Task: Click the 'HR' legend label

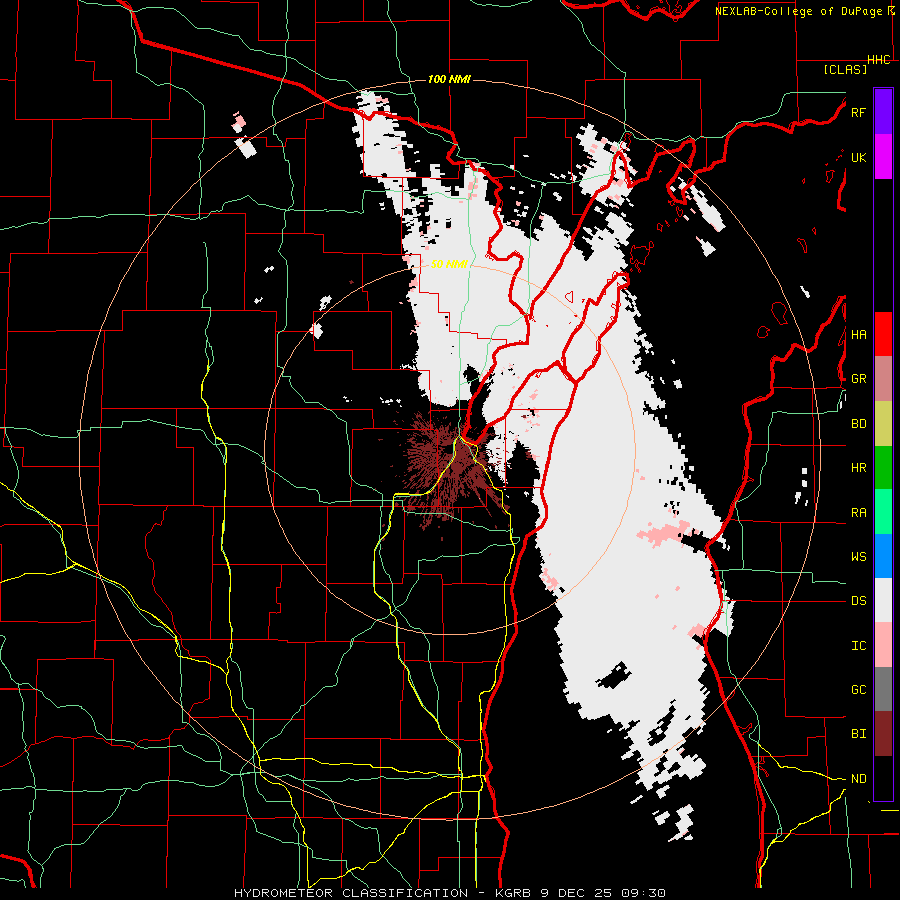Action: (858, 468)
